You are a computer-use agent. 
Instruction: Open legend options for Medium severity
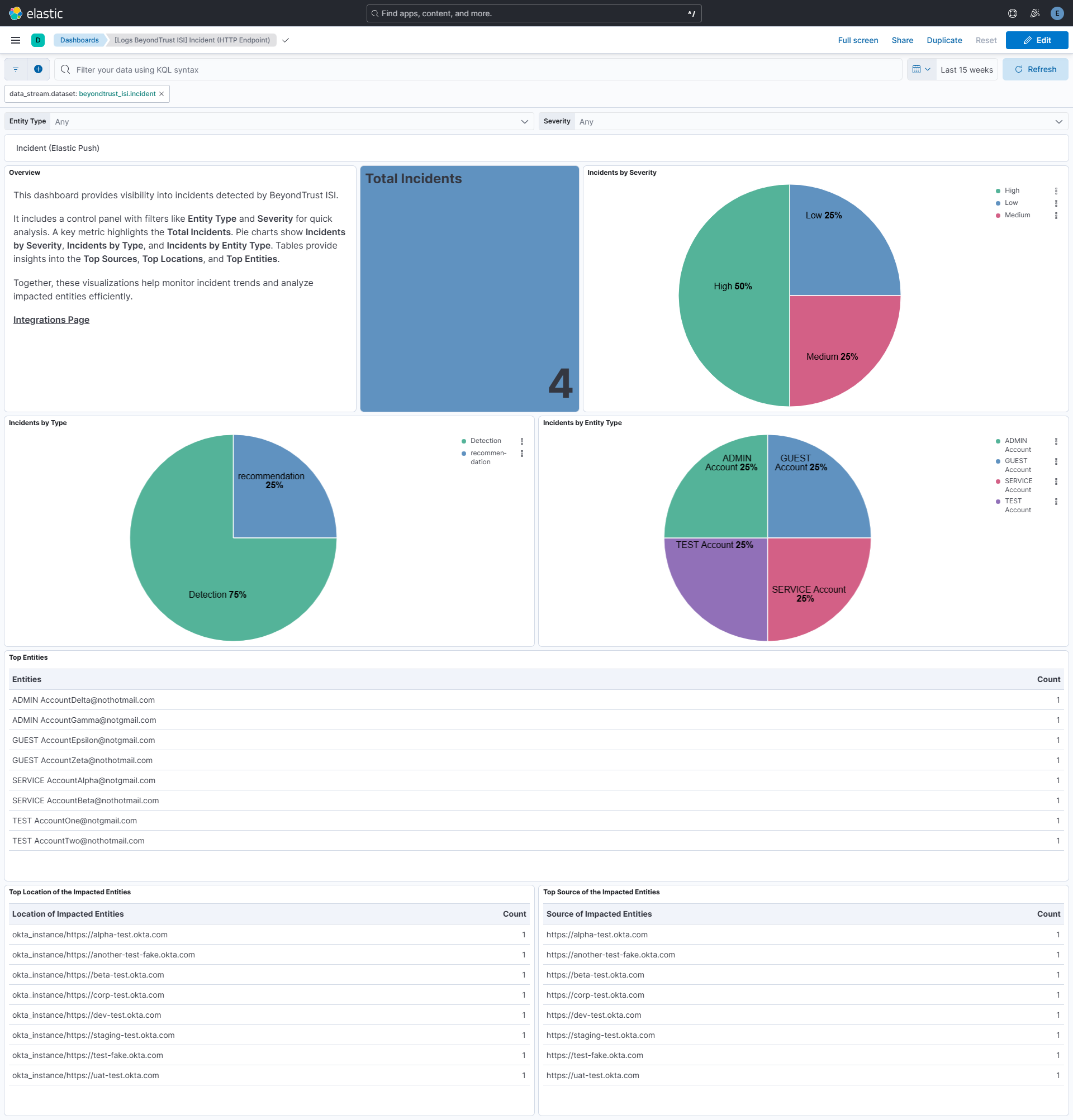coord(1056,216)
